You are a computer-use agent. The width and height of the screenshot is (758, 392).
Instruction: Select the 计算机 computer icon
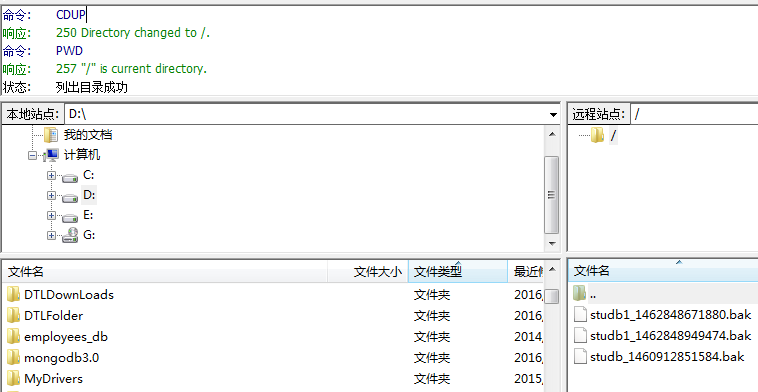51,155
